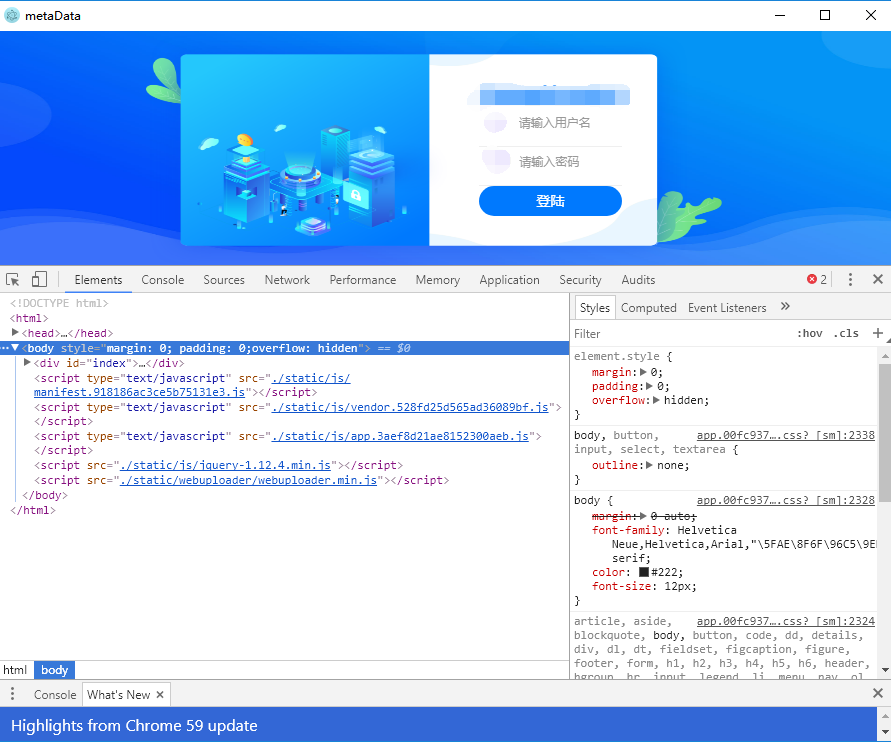Toggle the device toolbar icon

click(39, 280)
